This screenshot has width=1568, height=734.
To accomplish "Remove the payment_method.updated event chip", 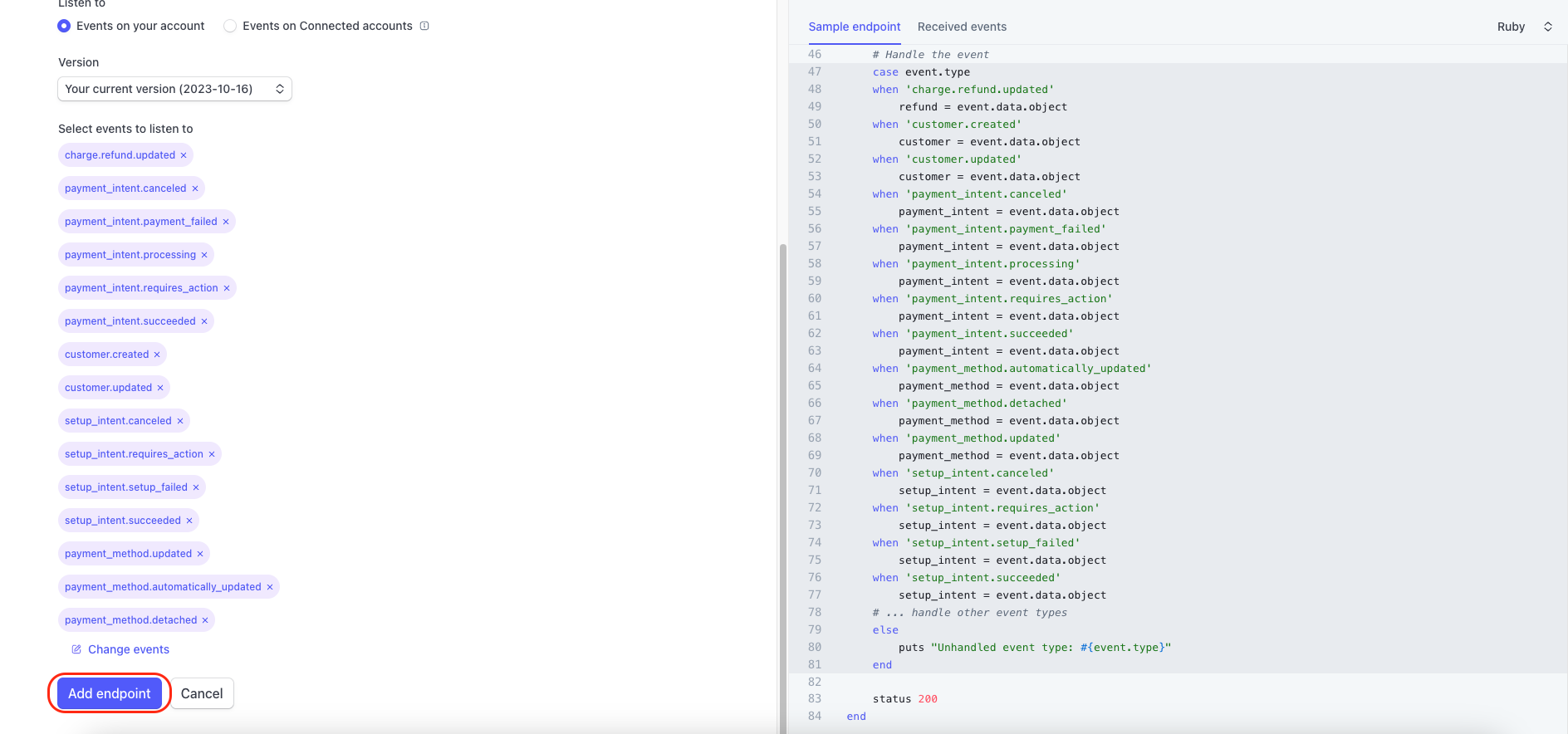I will click(200, 554).
